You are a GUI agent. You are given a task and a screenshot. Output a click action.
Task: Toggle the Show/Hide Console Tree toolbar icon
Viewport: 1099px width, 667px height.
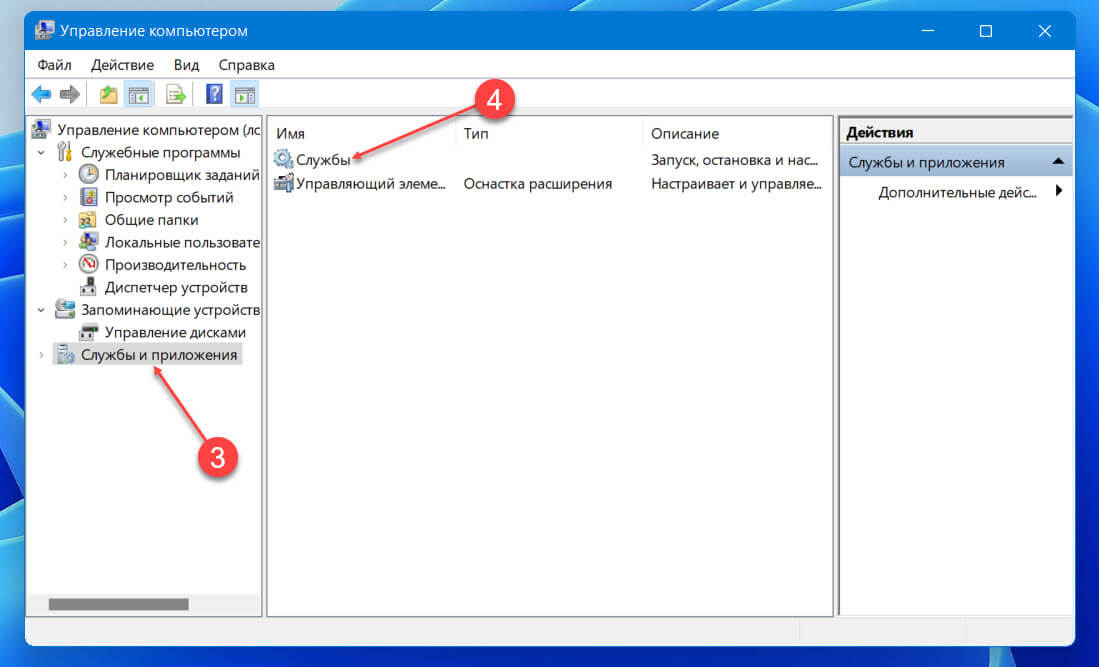point(139,94)
